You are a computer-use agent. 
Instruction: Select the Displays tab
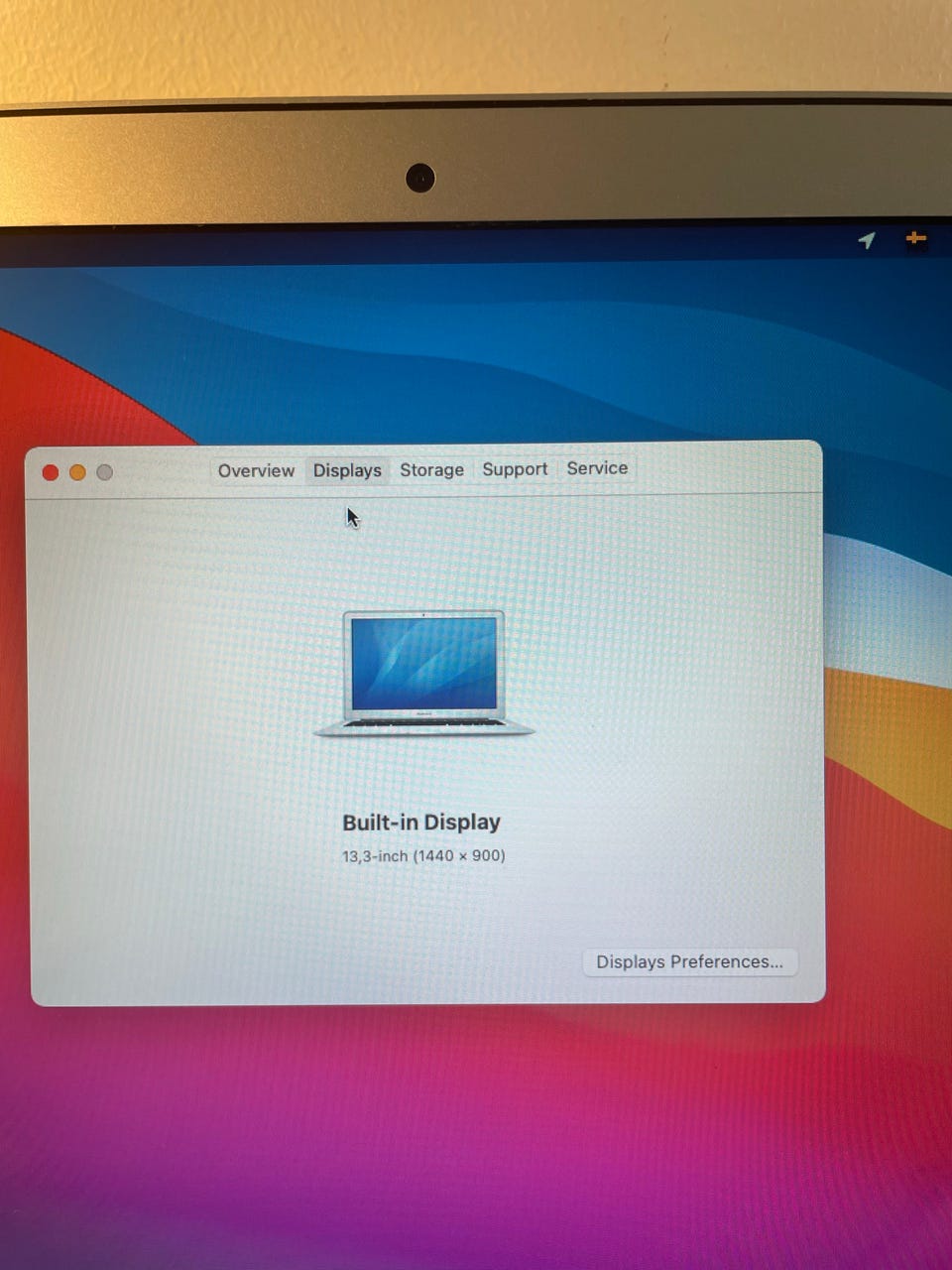click(x=347, y=470)
